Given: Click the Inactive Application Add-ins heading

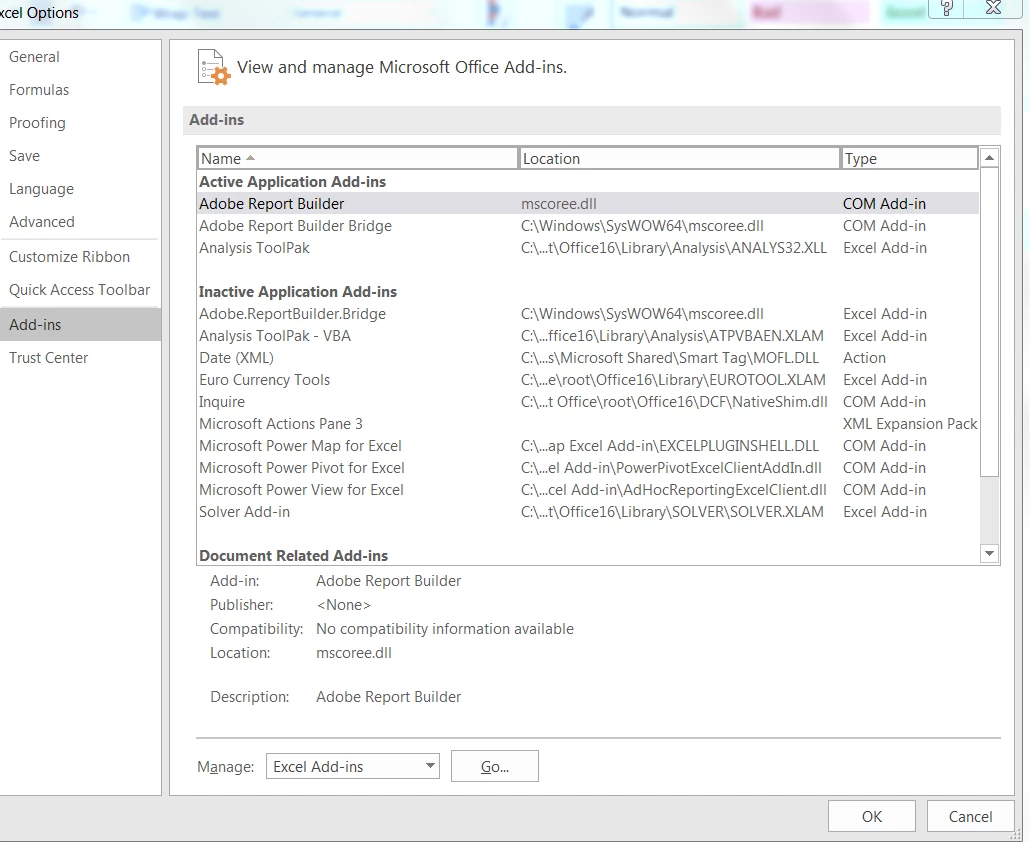Looking at the screenshot, I should tap(298, 292).
